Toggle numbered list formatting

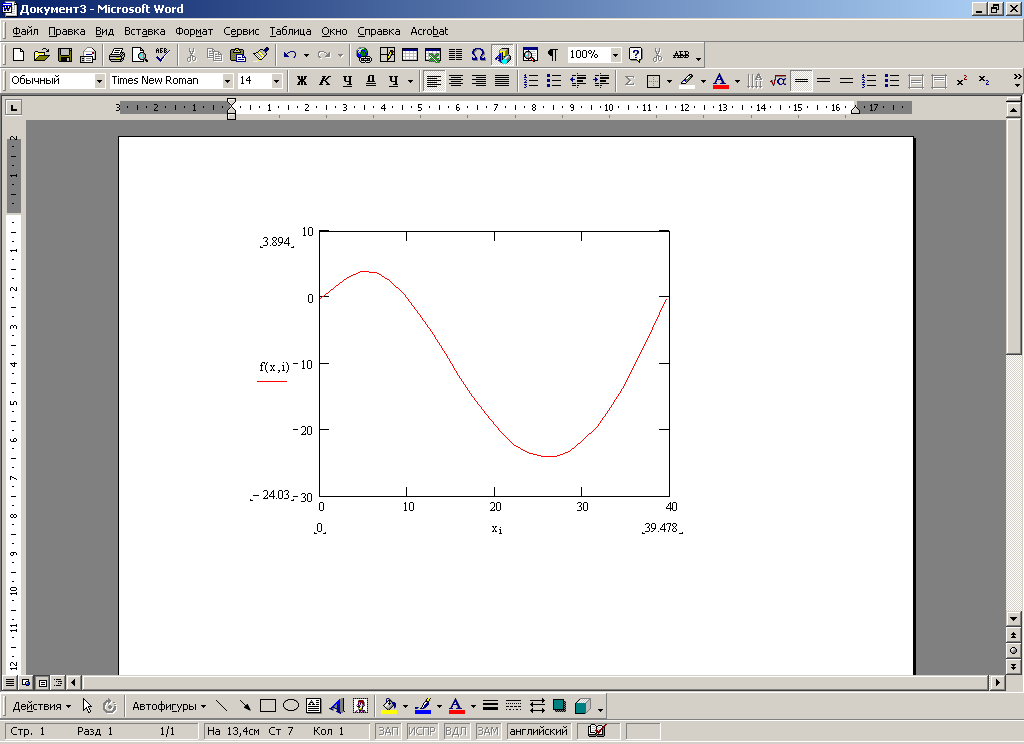tap(531, 80)
